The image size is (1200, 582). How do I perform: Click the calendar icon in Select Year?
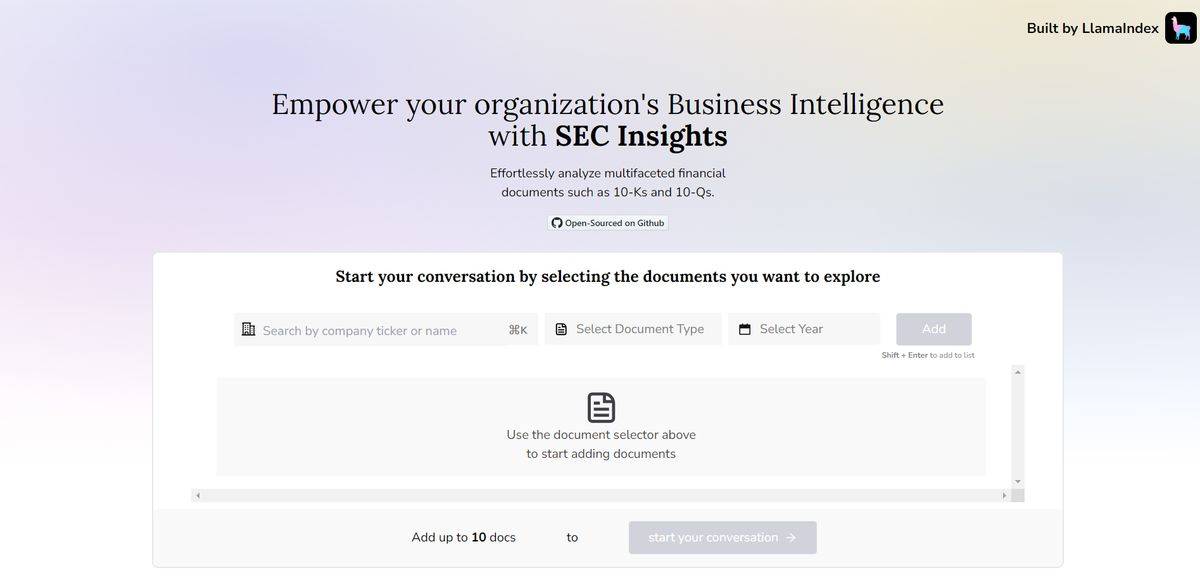pos(745,329)
